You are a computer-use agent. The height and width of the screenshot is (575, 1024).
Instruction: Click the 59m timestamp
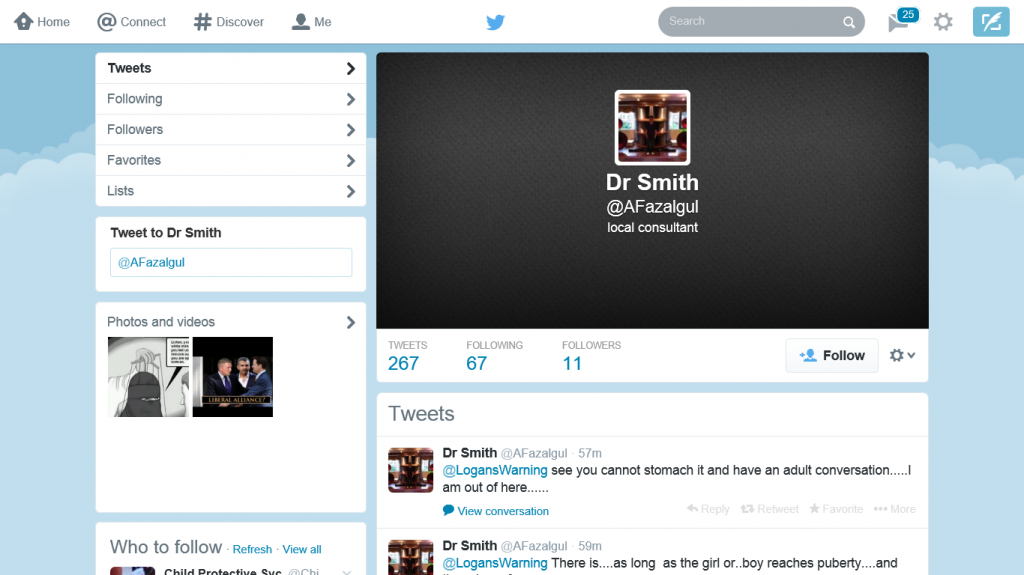(590, 546)
